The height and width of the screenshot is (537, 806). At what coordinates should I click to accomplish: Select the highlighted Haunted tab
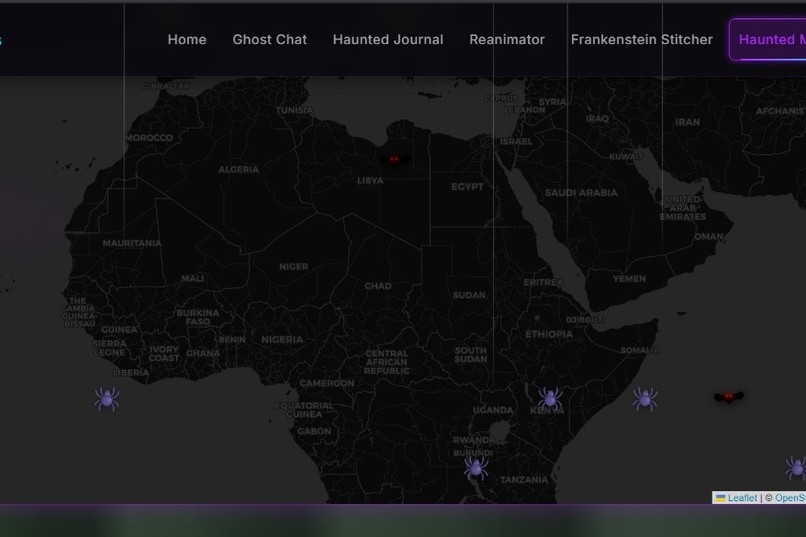click(768, 40)
